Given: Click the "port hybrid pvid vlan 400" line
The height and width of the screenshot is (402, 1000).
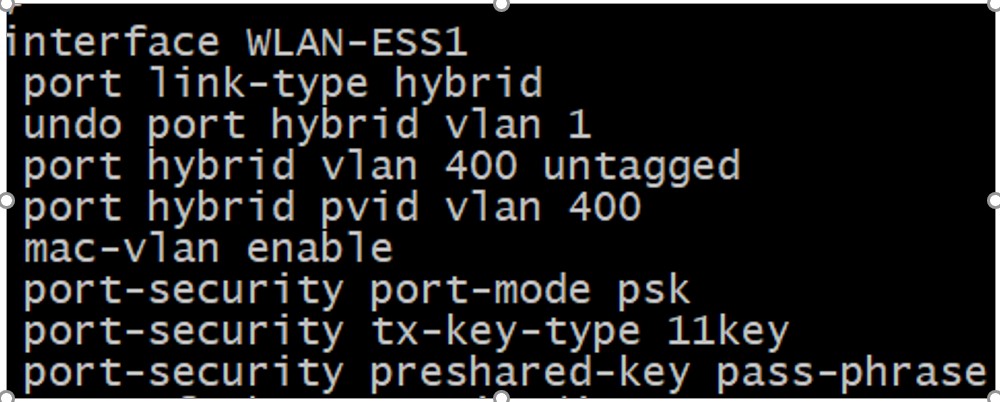Looking at the screenshot, I should (331, 207).
